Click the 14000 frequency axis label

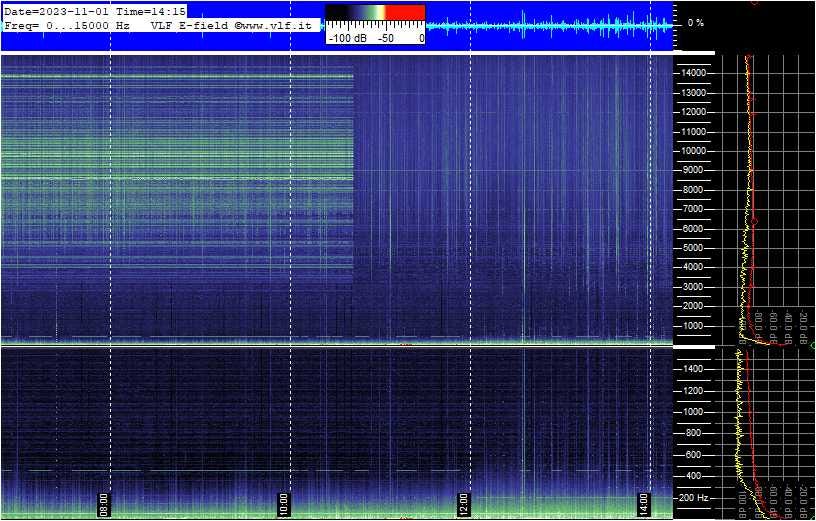tap(693, 73)
